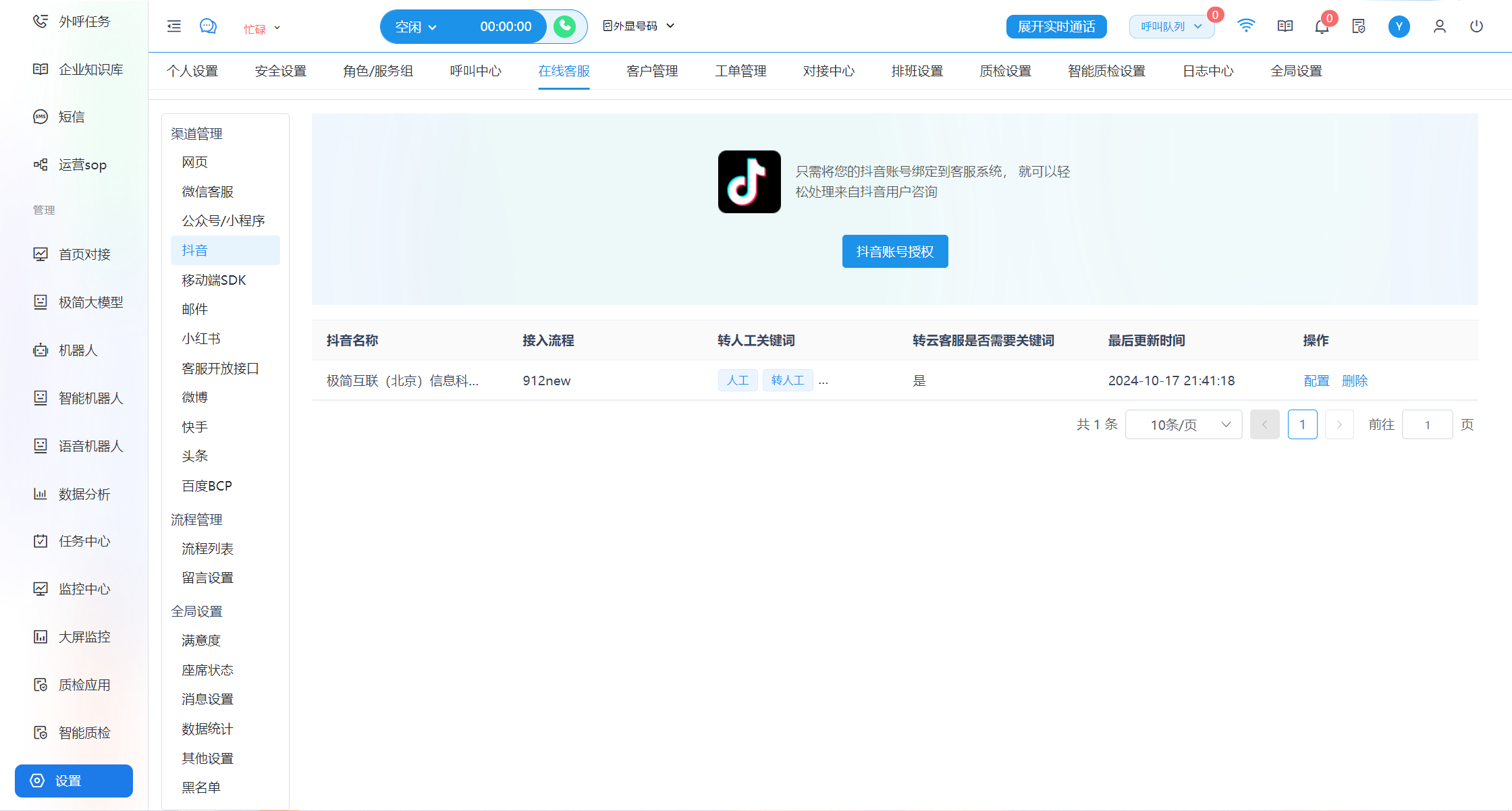Open the 呼叫队列 dropdown
The image size is (1512, 811).
point(1172,26)
